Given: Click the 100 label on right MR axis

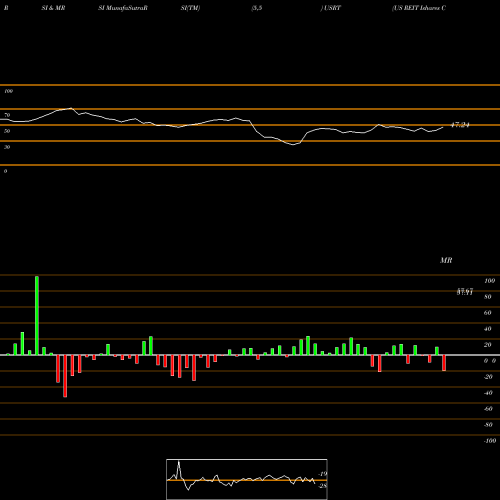Looking at the screenshot, I should pos(489,281).
